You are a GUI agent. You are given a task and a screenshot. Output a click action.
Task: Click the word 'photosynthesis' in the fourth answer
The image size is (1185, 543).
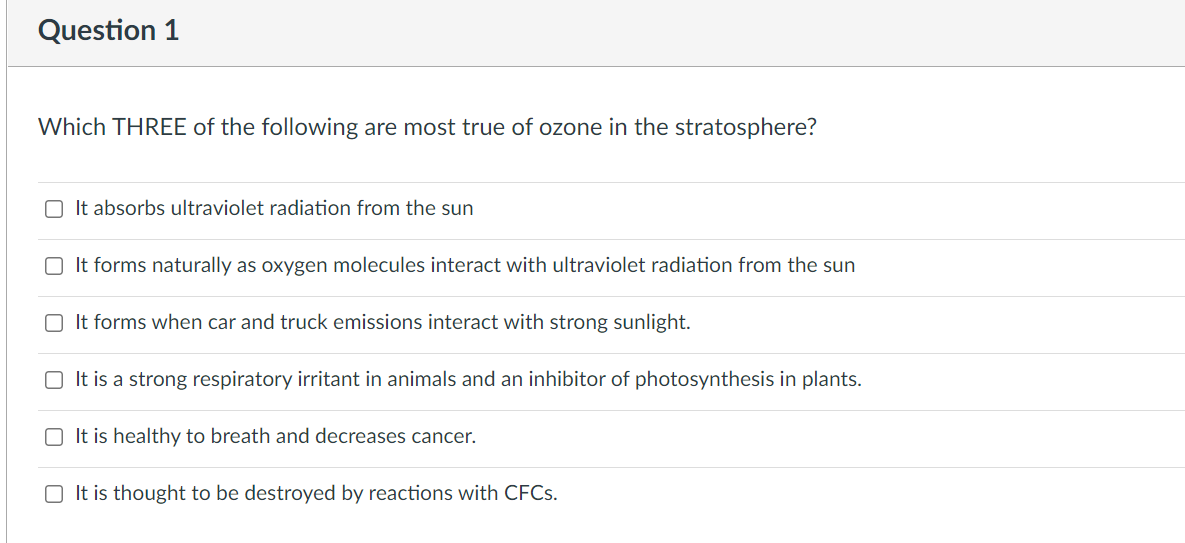click(x=700, y=380)
